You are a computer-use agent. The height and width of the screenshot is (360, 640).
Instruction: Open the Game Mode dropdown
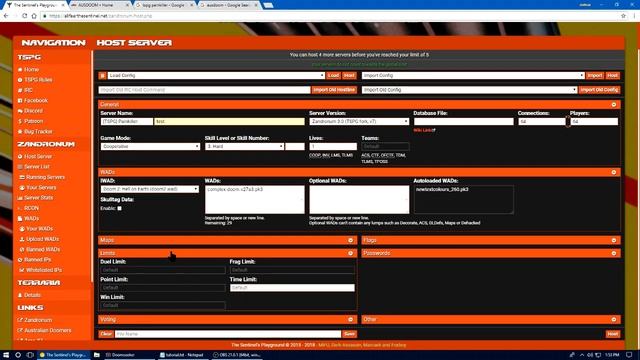[x=150, y=147]
